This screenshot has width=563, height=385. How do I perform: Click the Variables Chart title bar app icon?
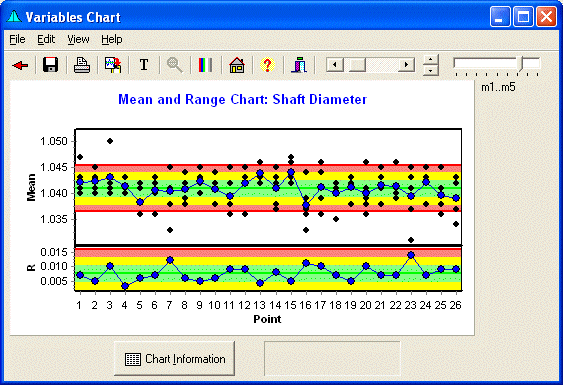(14, 17)
